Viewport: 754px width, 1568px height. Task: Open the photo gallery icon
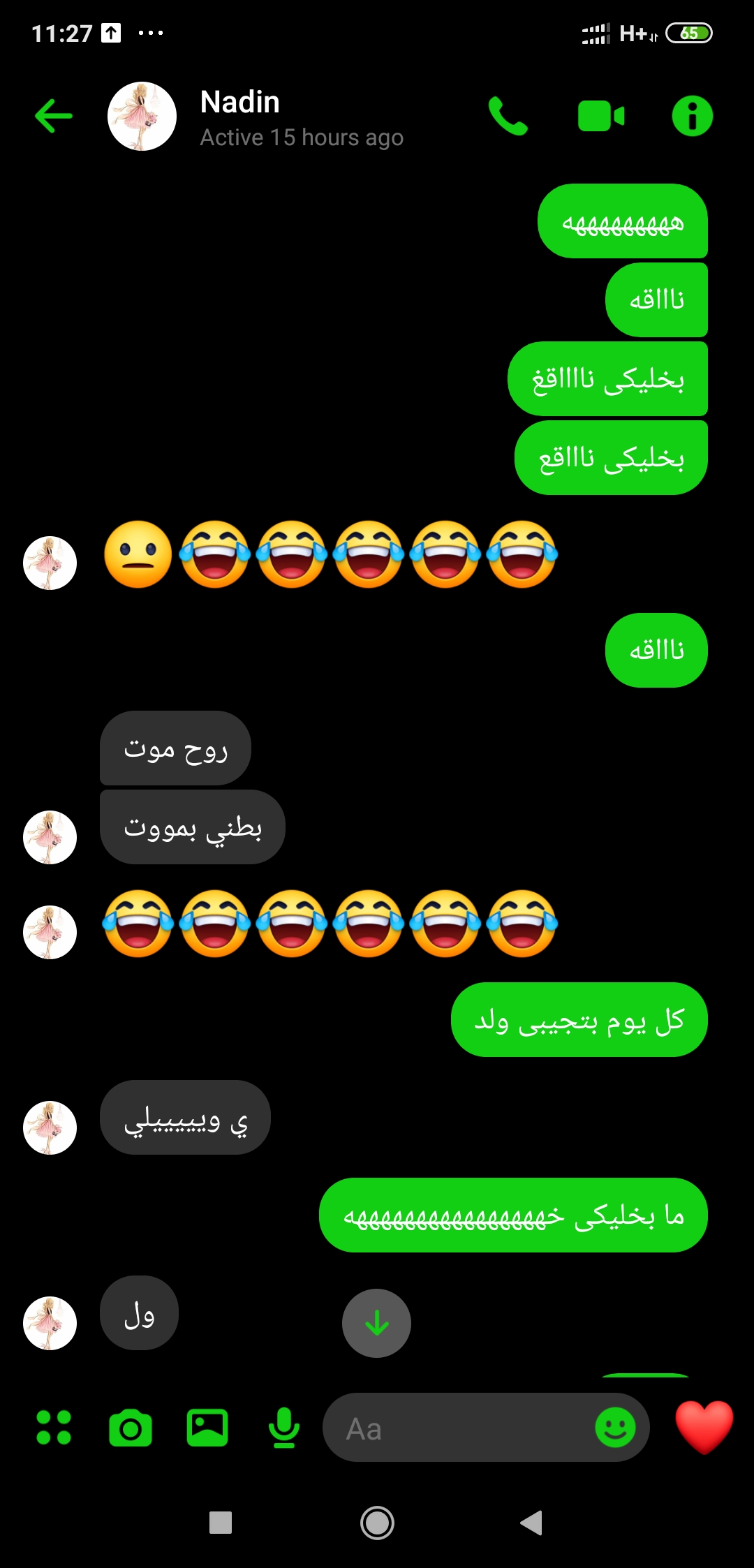(x=207, y=1428)
